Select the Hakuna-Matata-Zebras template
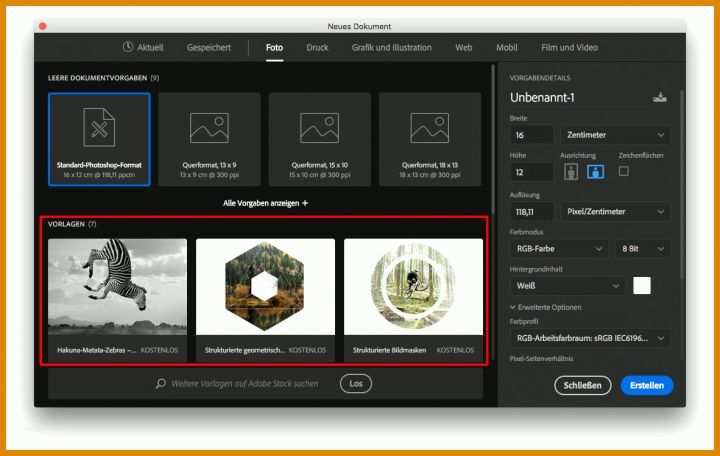This screenshot has width=720, height=456. click(118, 298)
